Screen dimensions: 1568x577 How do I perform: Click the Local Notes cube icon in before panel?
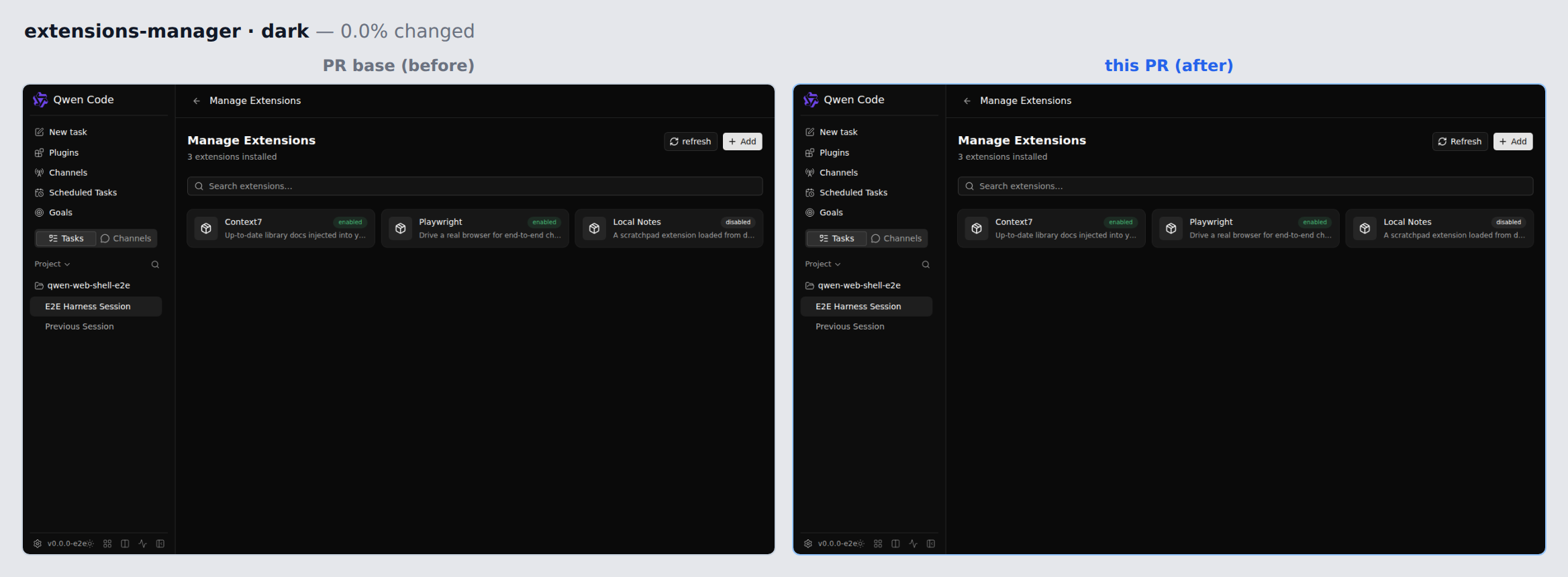tap(594, 229)
